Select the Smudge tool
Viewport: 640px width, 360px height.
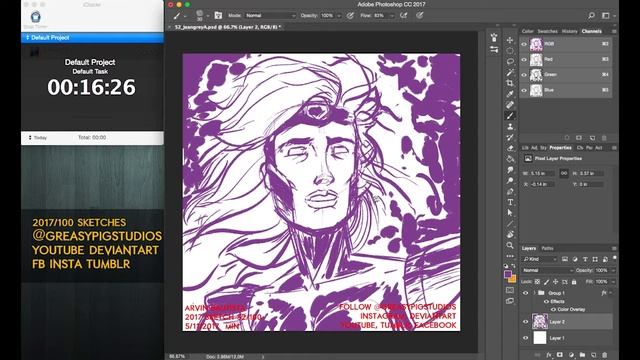click(510, 170)
